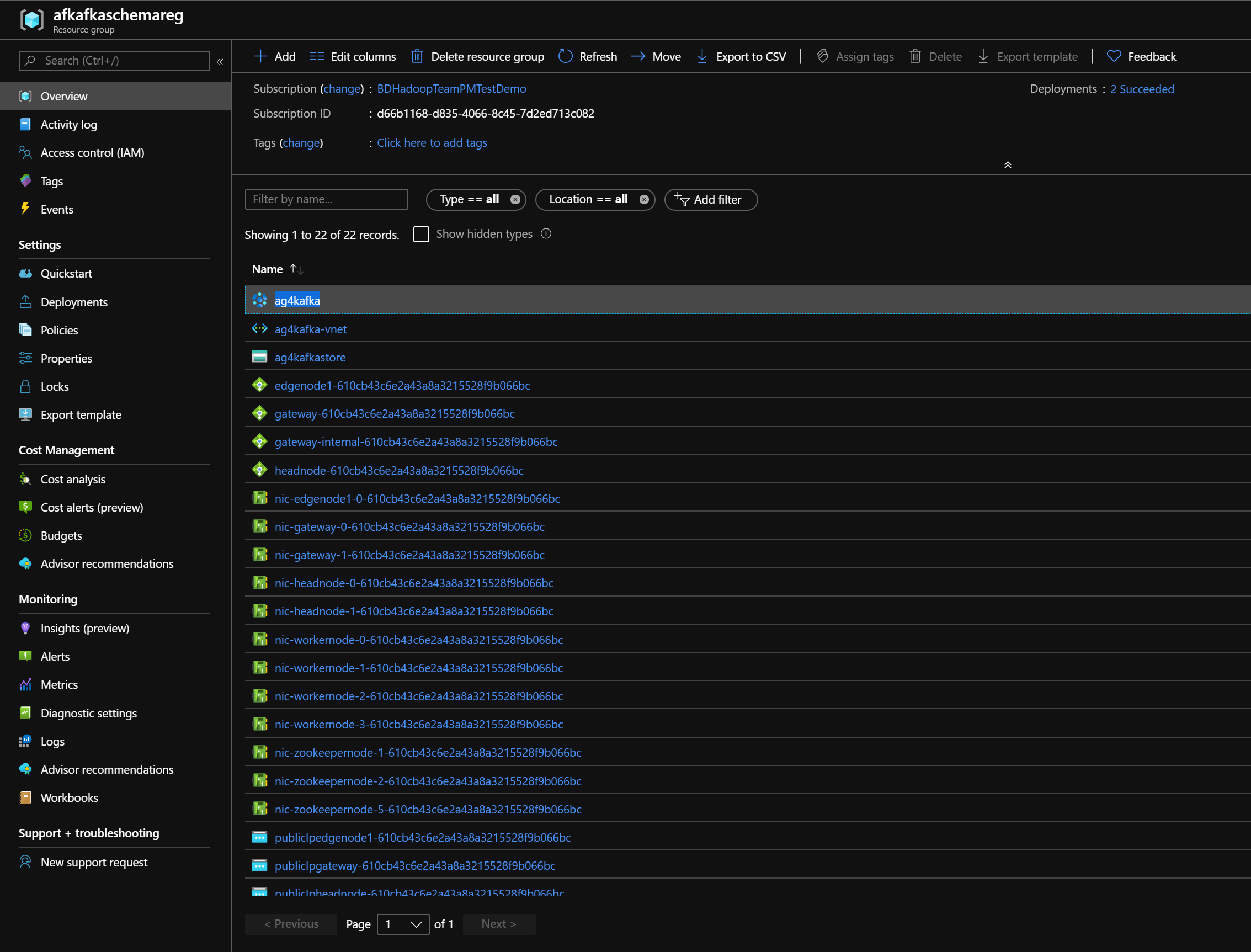
Task: Click the Logs icon
Action: click(x=25, y=741)
